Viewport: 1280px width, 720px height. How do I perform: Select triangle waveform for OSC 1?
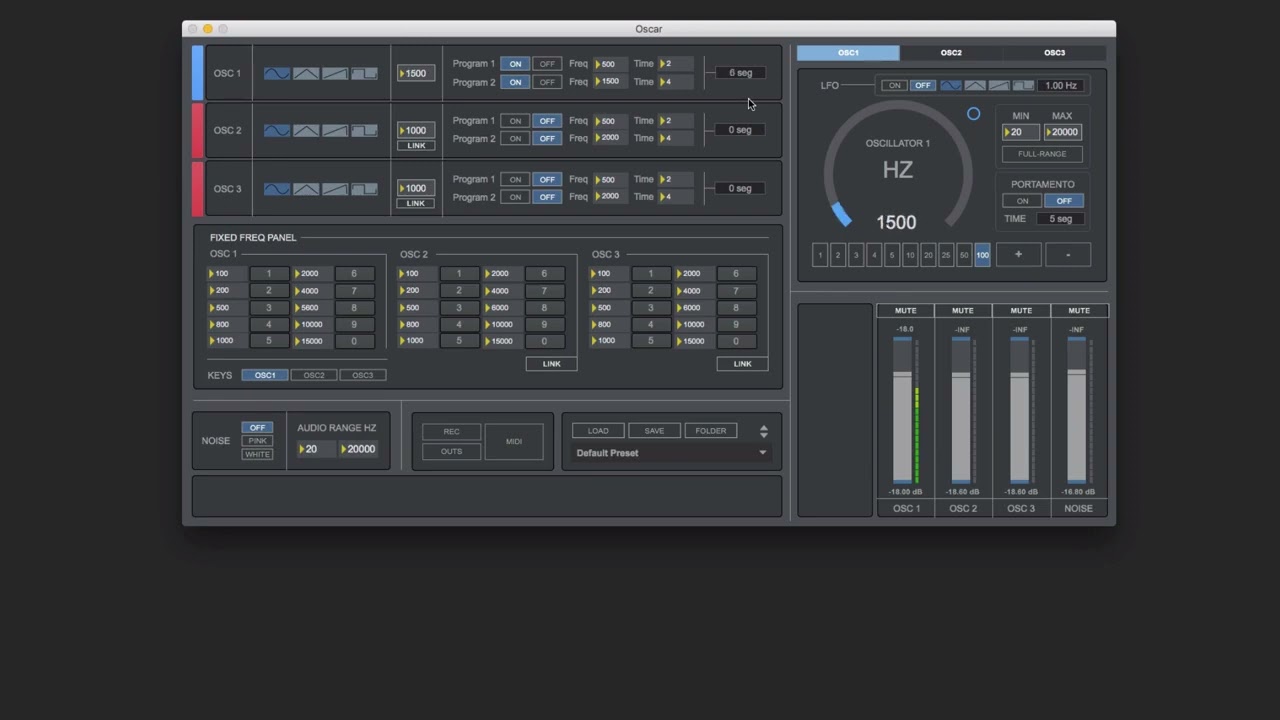click(x=306, y=73)
